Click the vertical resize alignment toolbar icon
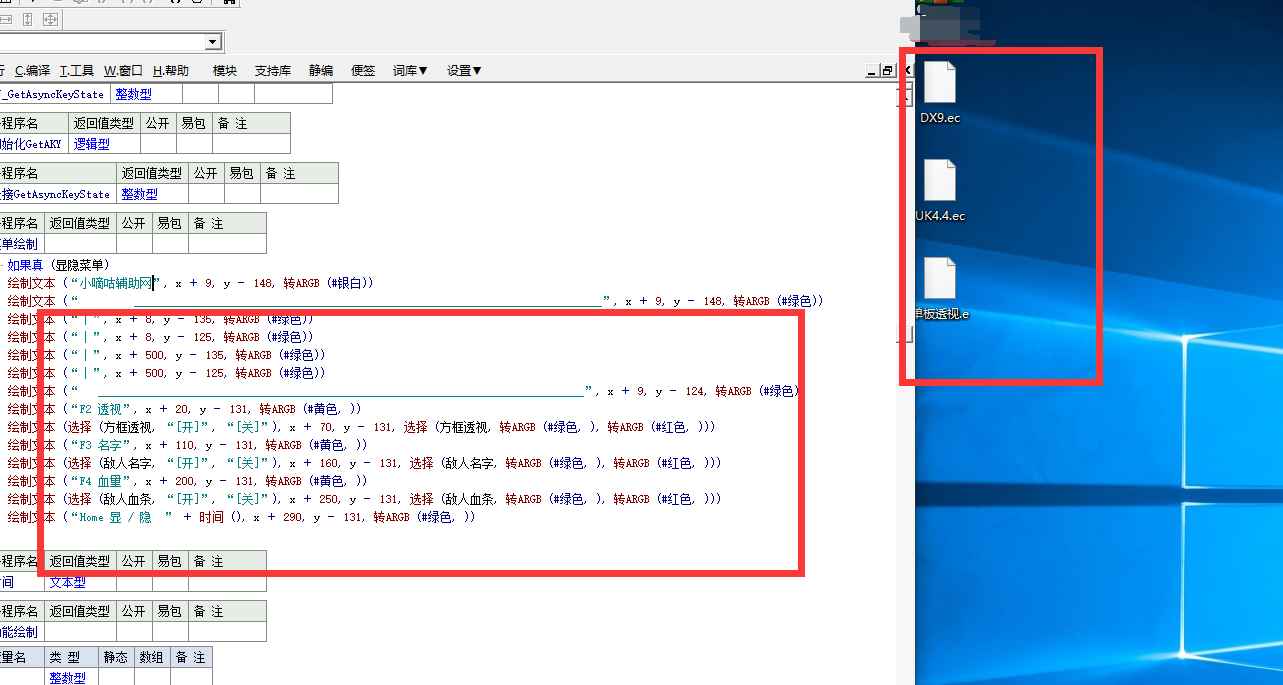Viewport: 1283px width, 685px height. tap(28, 19)
